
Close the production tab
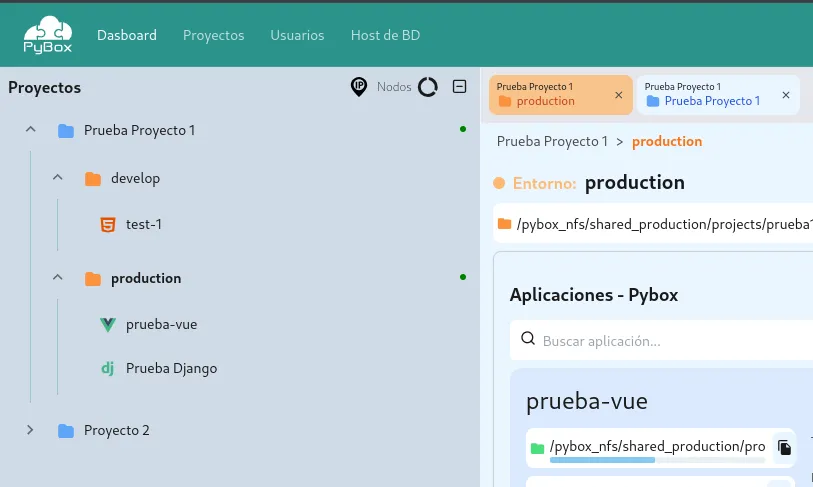(x=619, y=95)
